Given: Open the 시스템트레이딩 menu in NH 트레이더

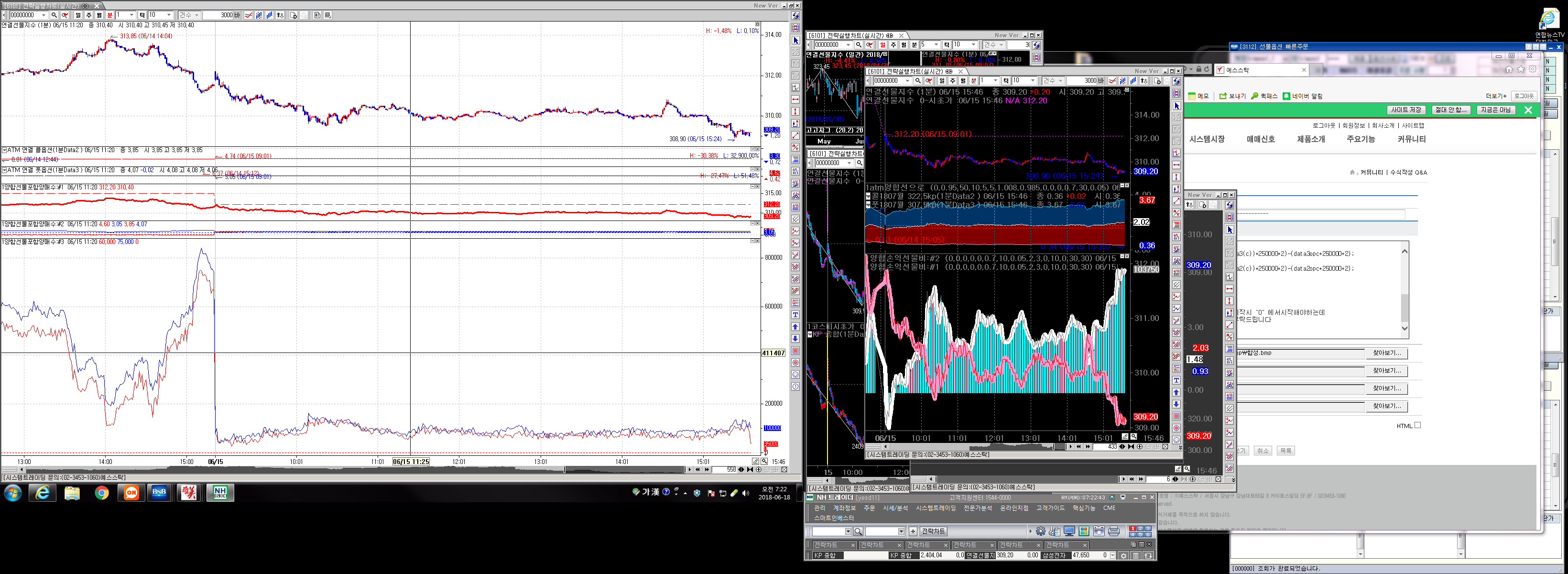Looking at the screenshot, I should click(936, 508).
